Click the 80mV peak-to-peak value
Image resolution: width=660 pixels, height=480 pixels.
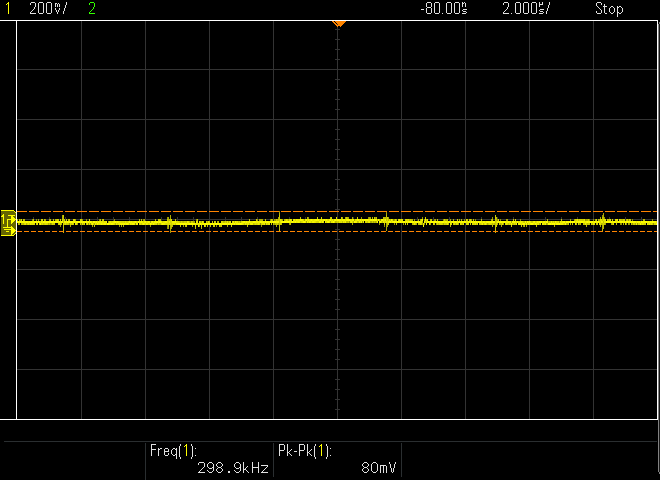(377, 467)
